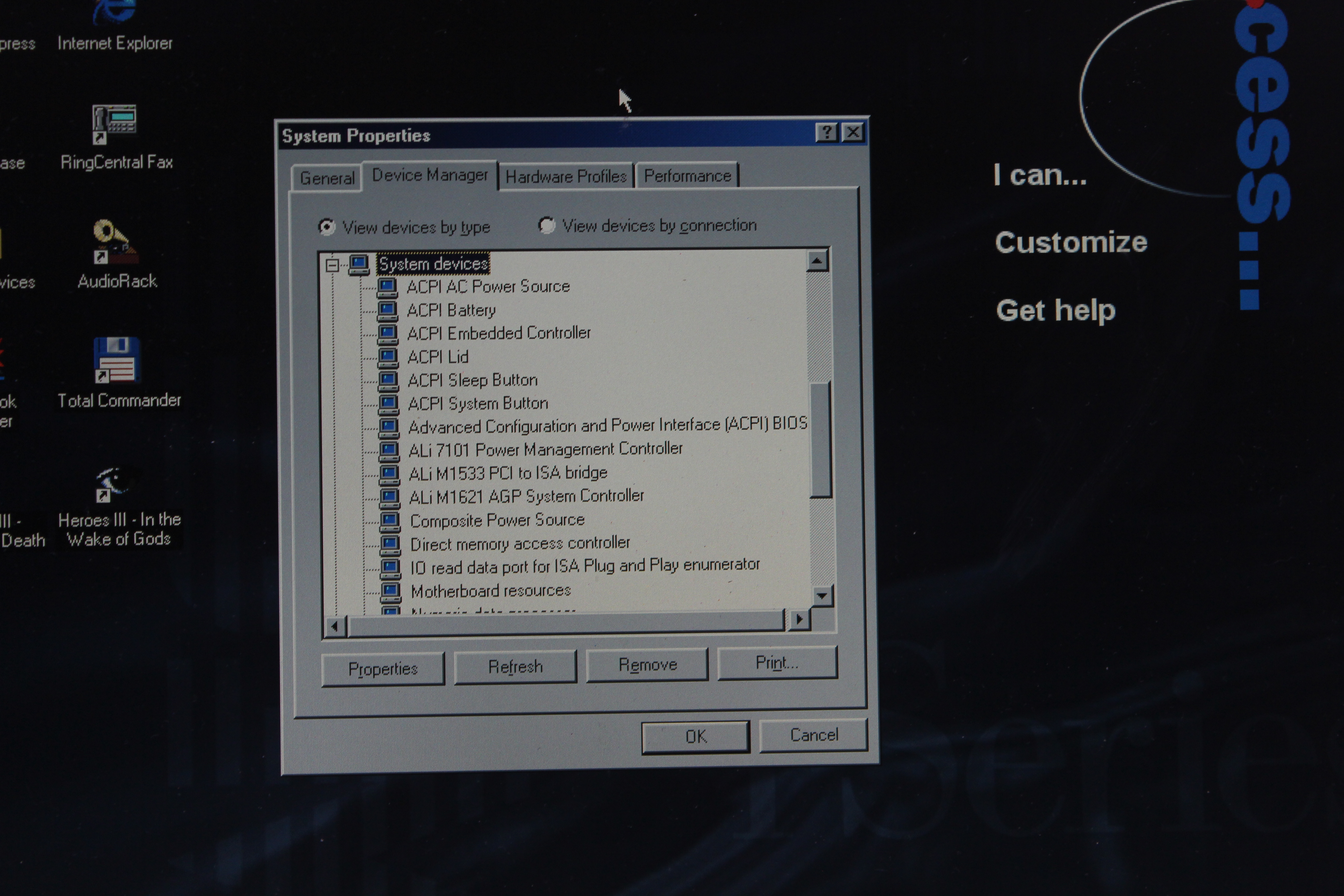The height and width of the screenshot is (896, 1344).
Task: Click the Properties button
Action: [x=383, y=669]
